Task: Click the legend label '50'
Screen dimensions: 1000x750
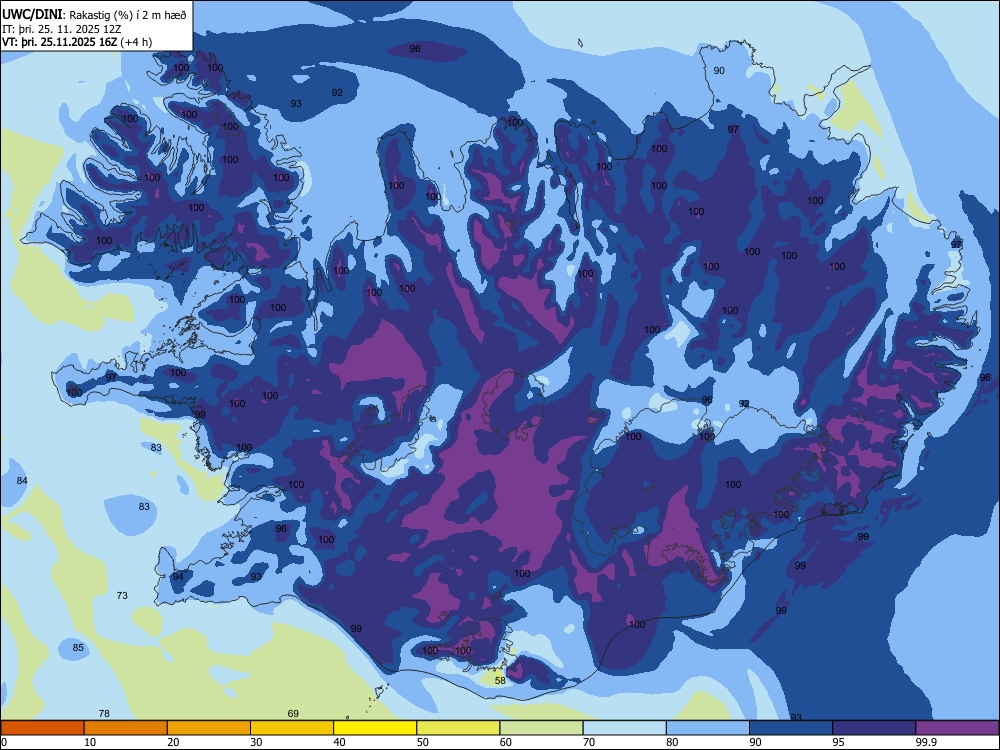Action: [x=422, y=742]
